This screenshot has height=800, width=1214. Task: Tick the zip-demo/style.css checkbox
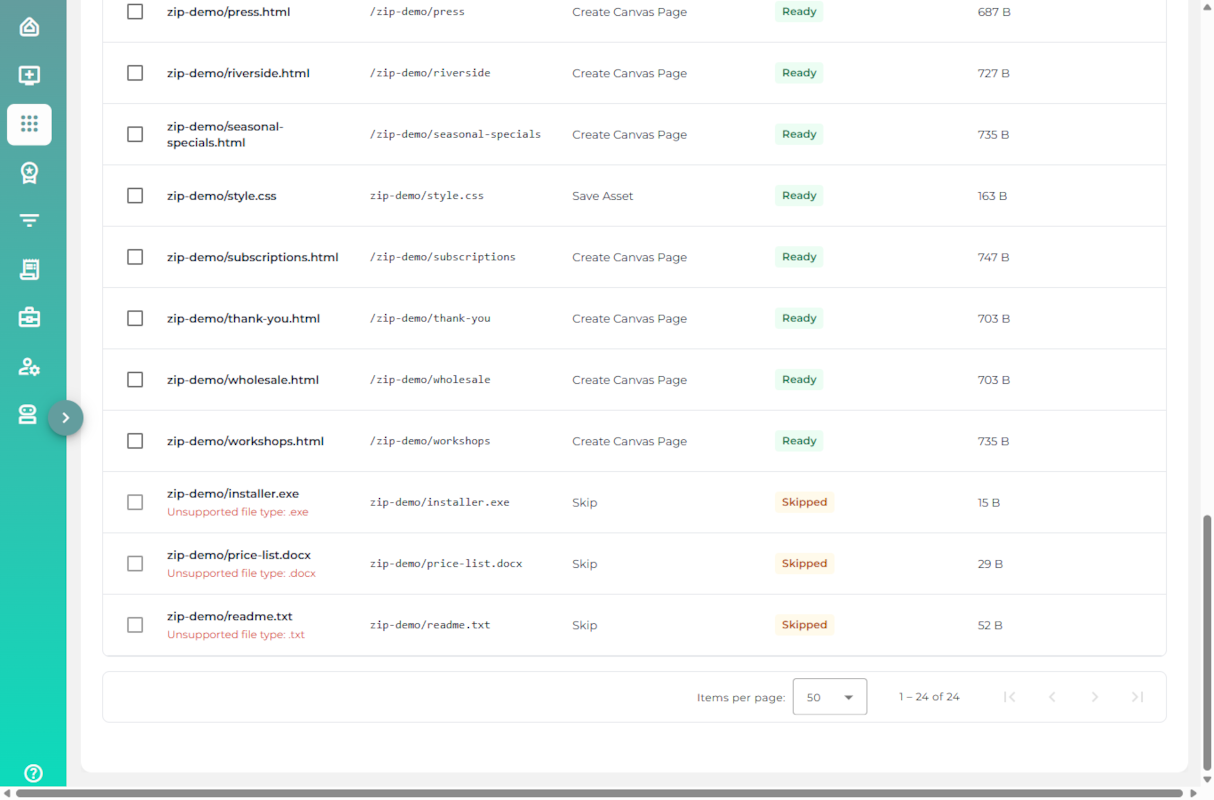(135, 196)
